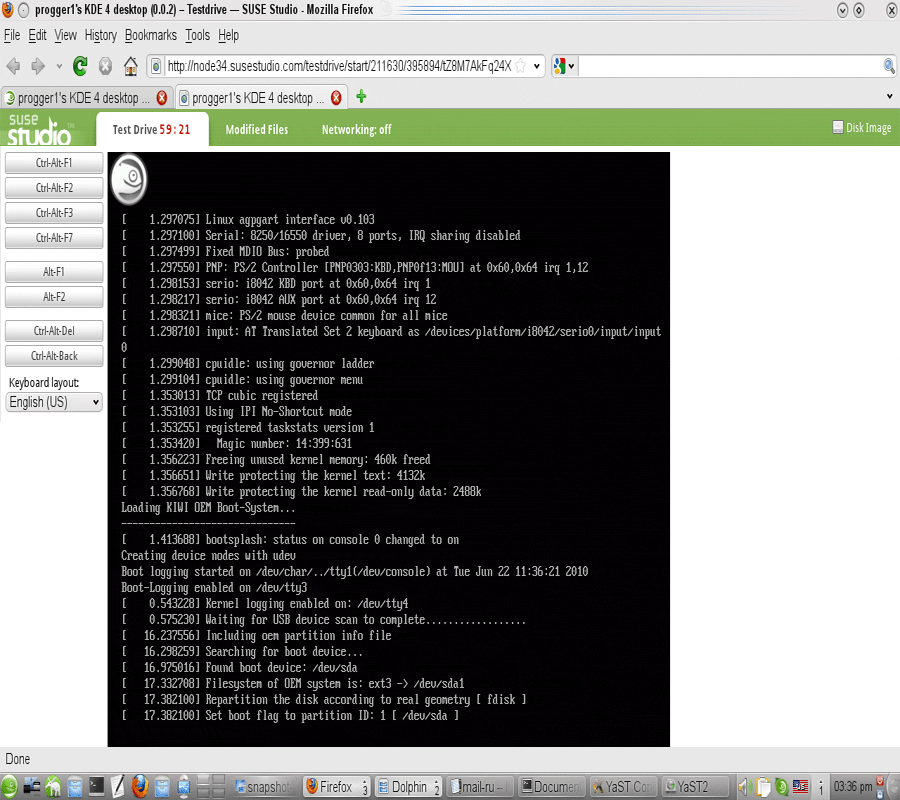The width and height of the screenshot is (900, 800).
Task: Open the Edit menu
Action: 37,36
